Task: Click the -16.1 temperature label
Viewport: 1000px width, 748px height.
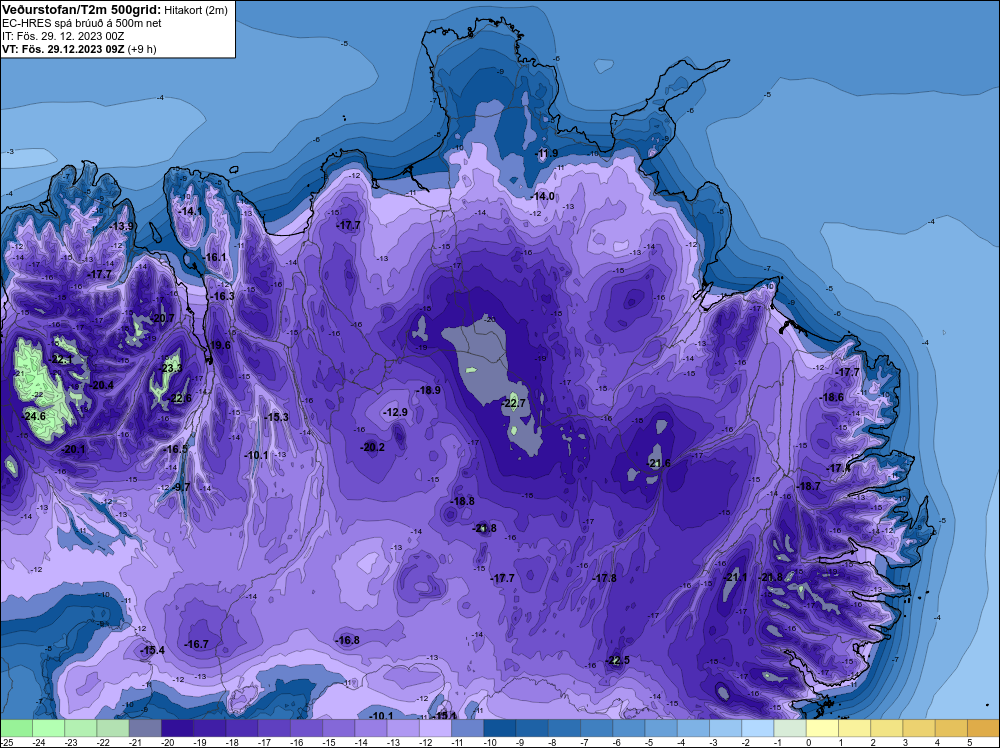Action: (215, 258)
